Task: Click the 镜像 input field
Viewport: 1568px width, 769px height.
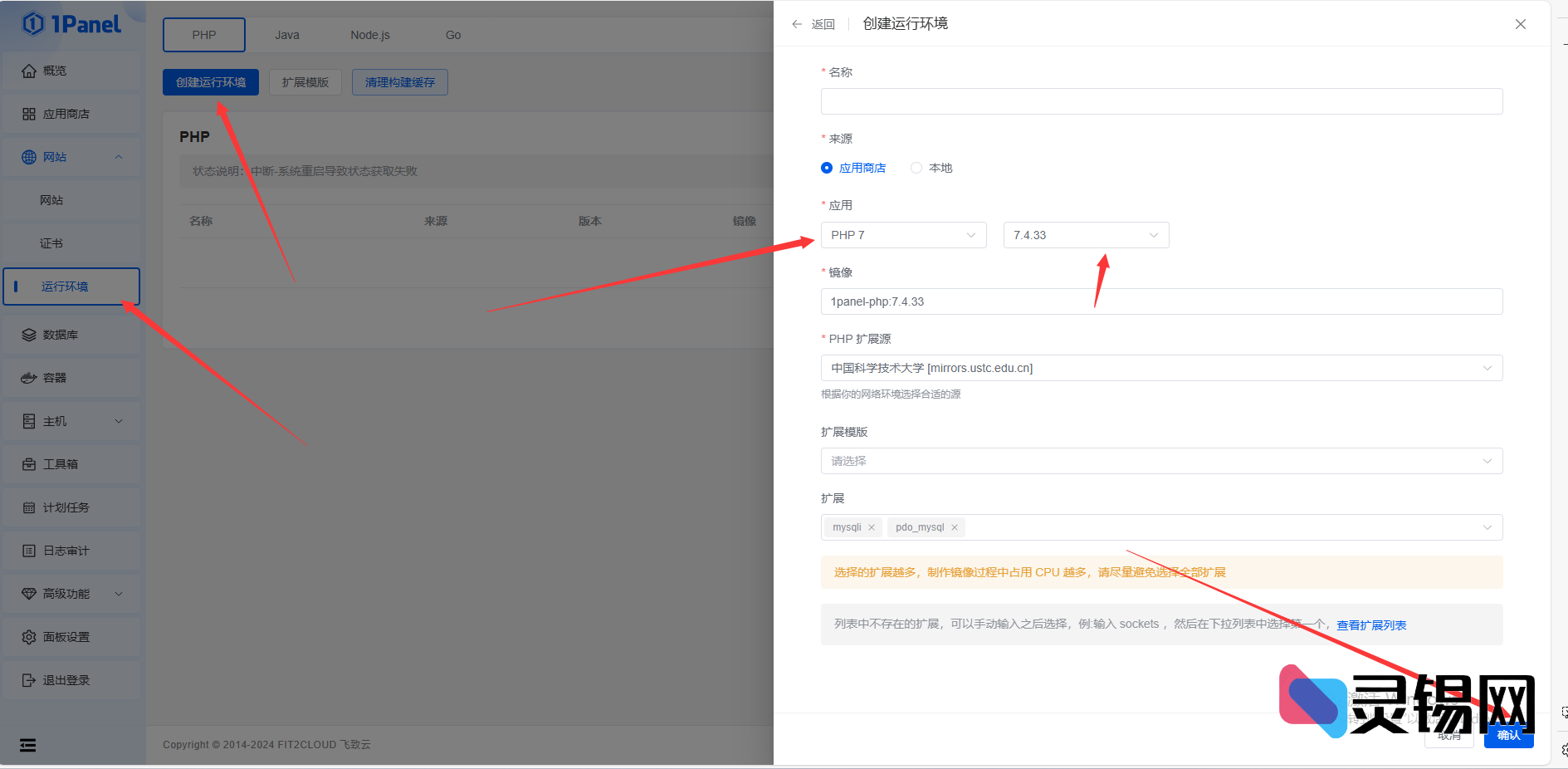Action: click(1161, 301)
